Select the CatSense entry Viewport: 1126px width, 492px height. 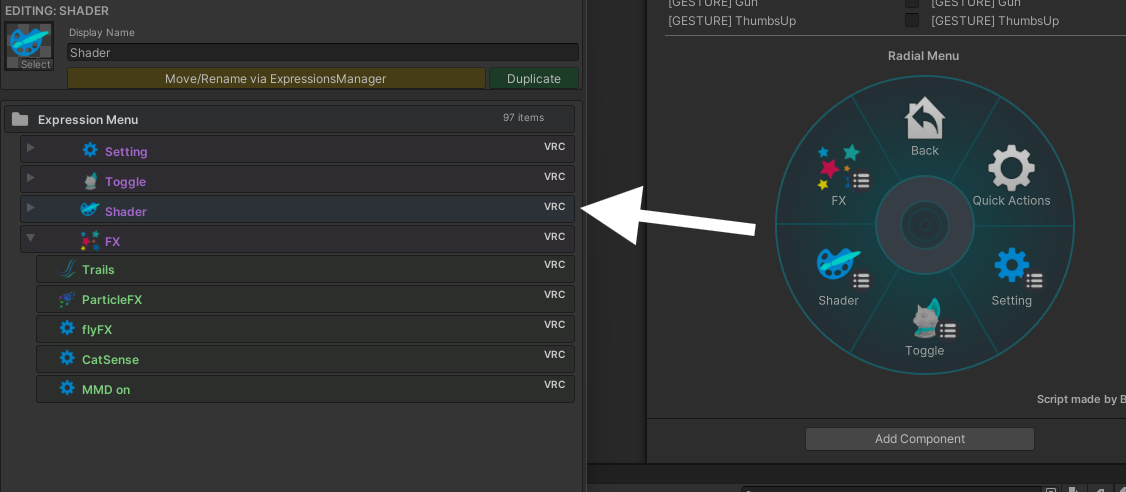[305, 359]
